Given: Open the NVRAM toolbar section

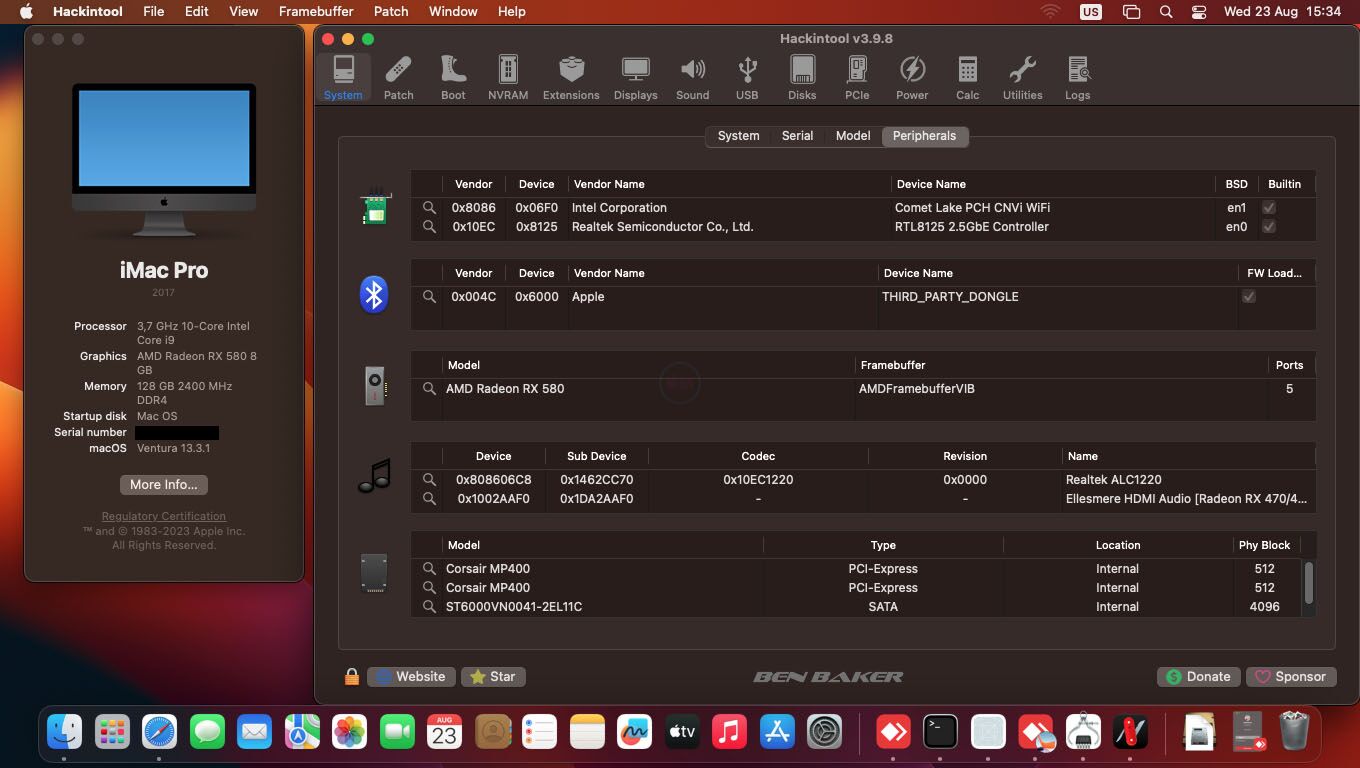Looking at the screenshot, I should tap(508, 78).
